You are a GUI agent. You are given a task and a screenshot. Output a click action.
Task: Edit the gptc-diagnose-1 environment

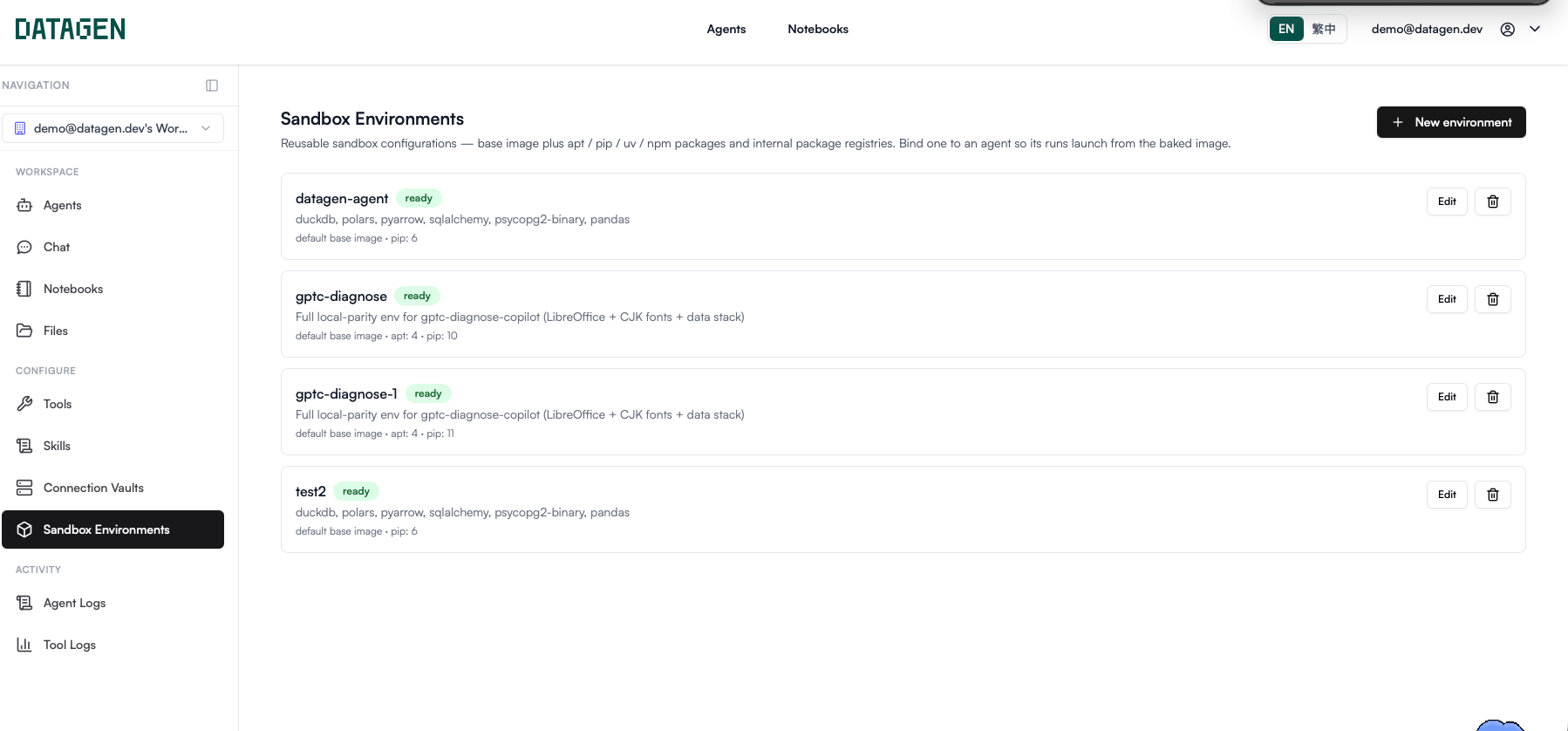(1448, 397)
